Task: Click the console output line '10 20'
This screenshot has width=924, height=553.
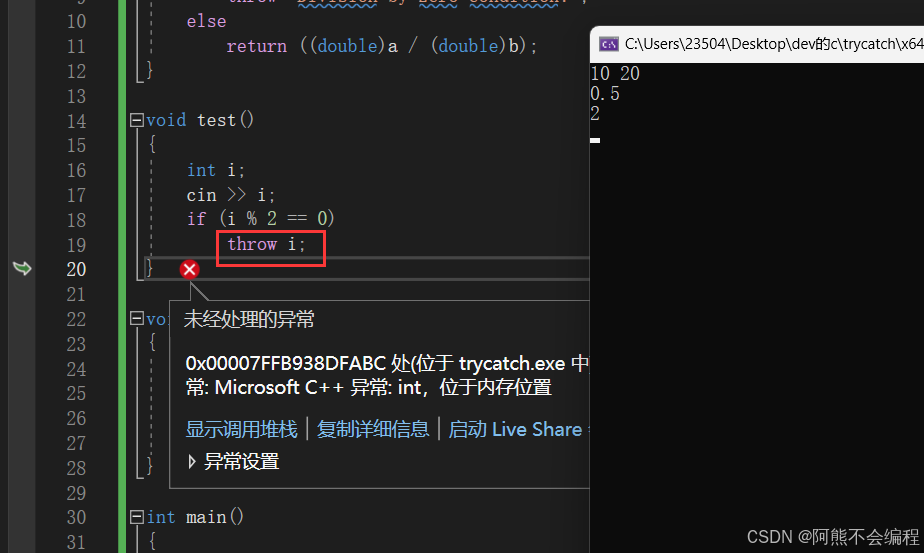Action: click(615, 74)
